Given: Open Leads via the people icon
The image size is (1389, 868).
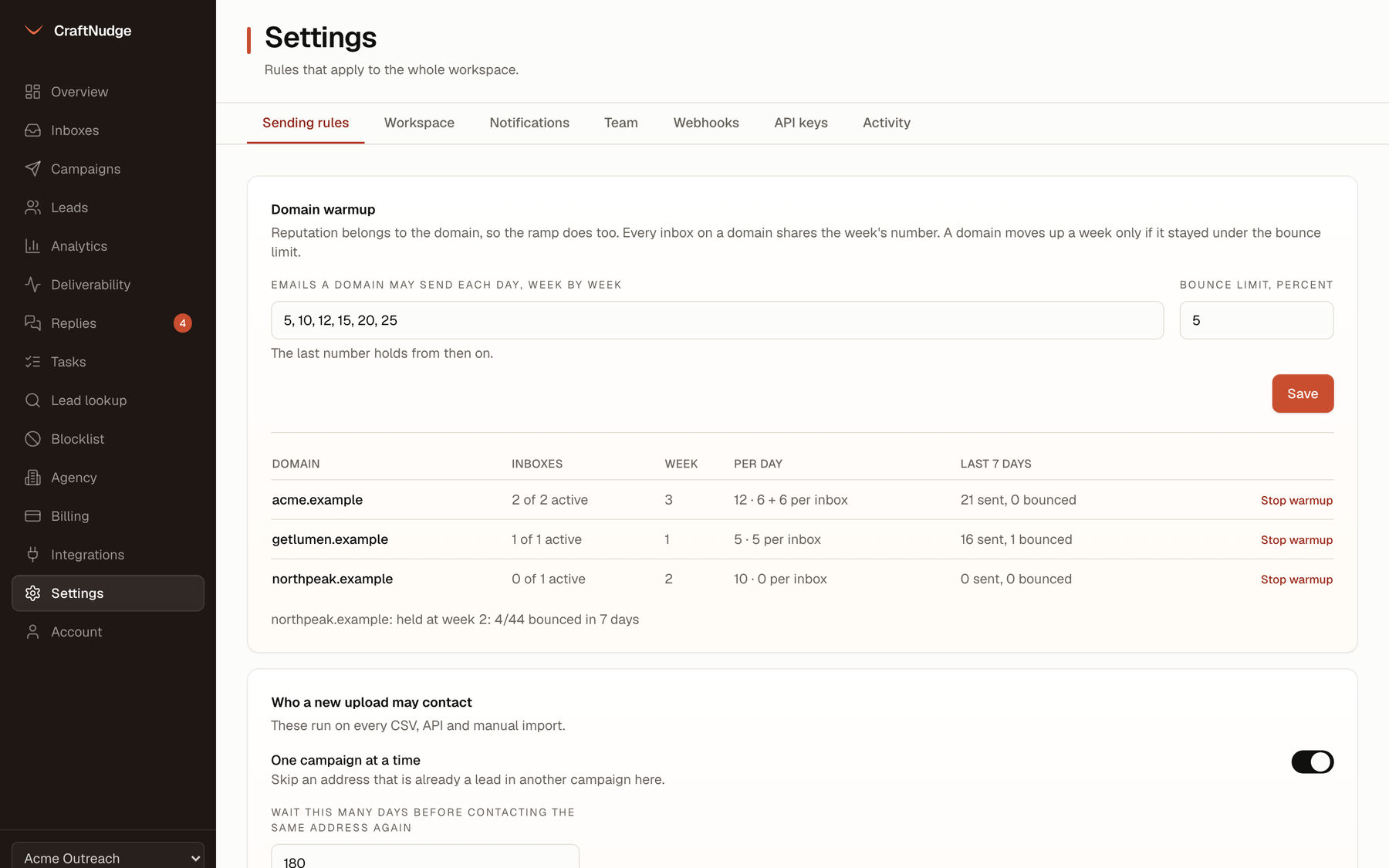Looking at the screenshot, I should [x=32, y=208].
